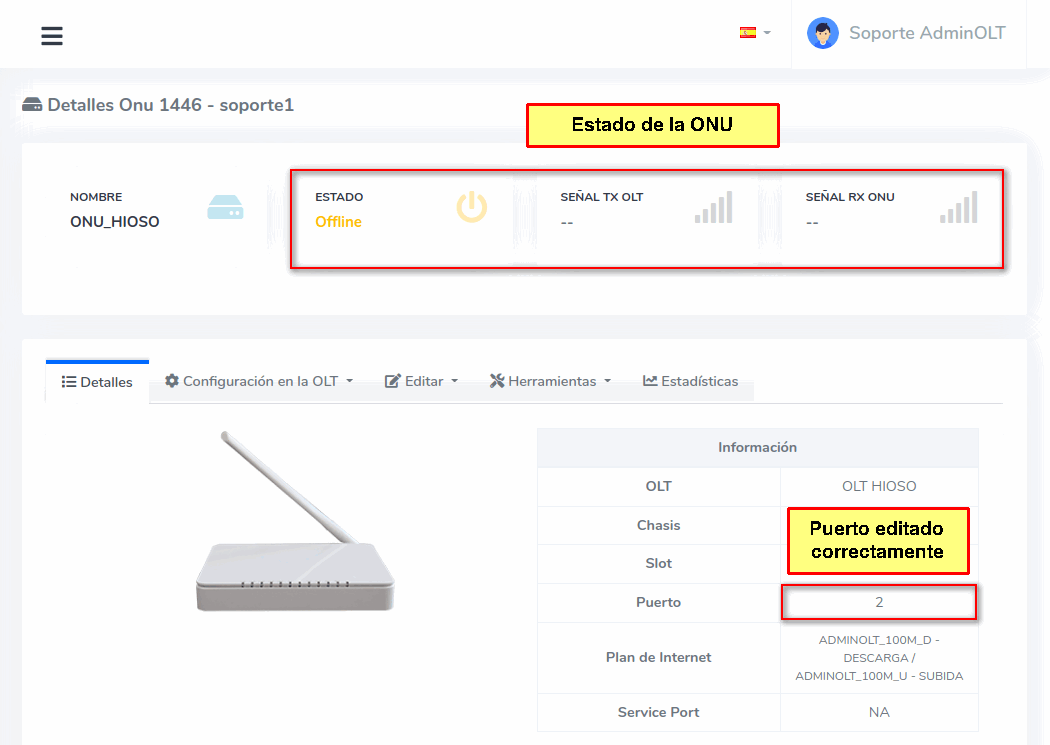
Task: Click the Plan de Internet value cell
Action: (x=878, y=658)
